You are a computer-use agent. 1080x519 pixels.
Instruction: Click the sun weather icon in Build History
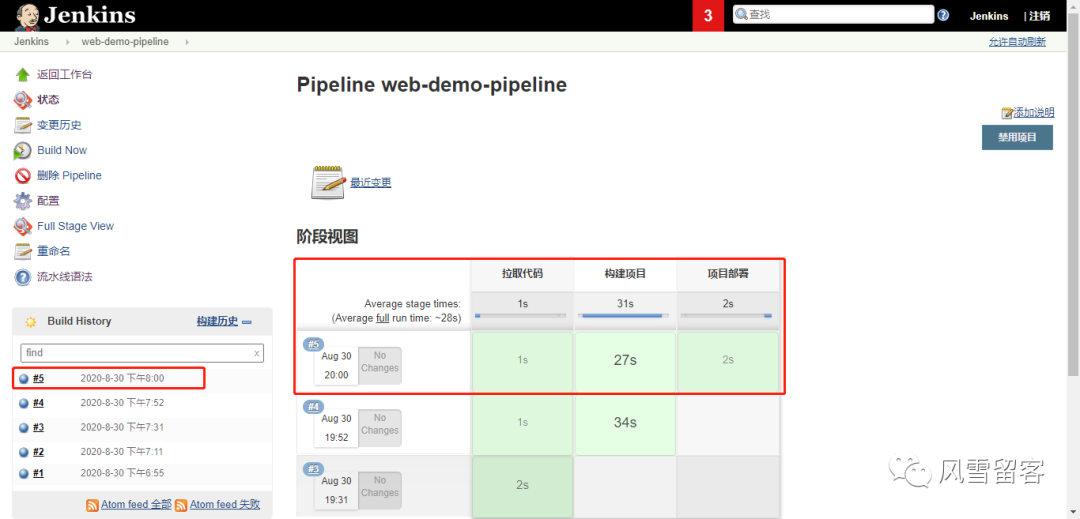tap(30, 321)
